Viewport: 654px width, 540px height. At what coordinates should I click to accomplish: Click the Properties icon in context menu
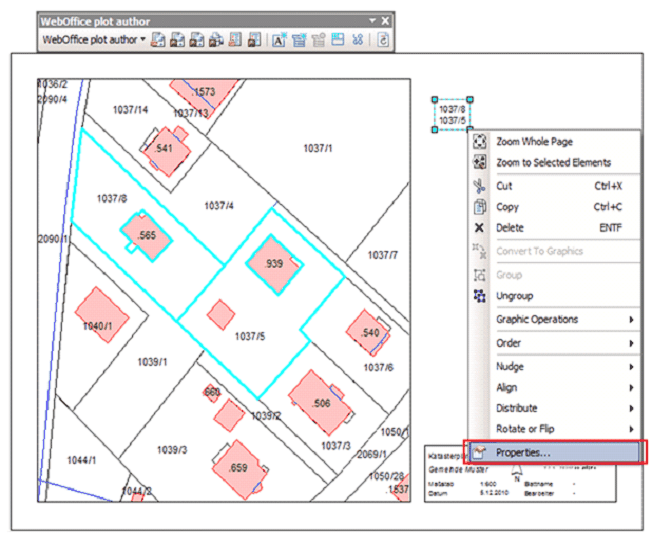[480, 453]
